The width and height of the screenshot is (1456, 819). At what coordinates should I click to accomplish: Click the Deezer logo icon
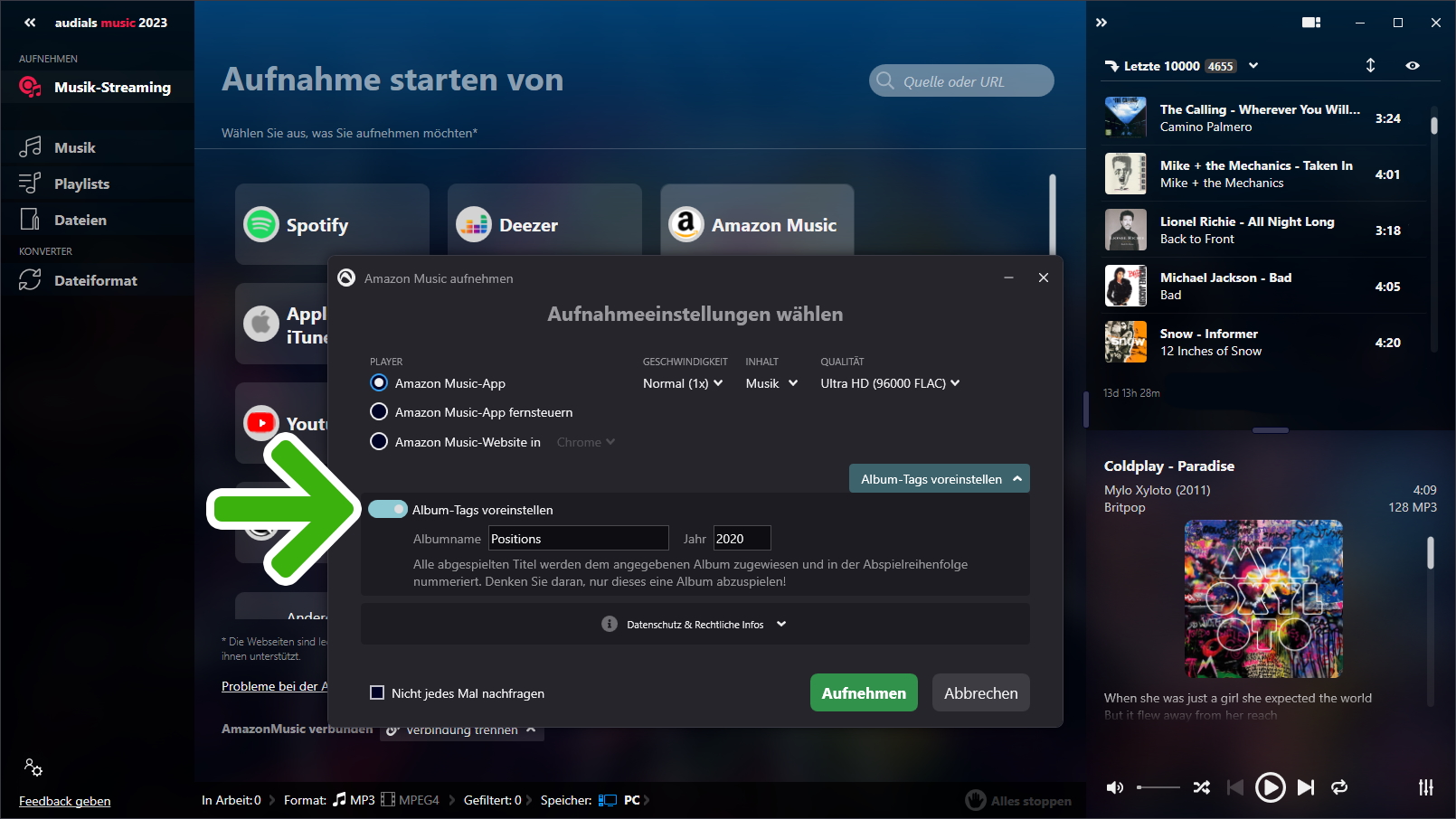pyautogui.click(x=474, y=224)
